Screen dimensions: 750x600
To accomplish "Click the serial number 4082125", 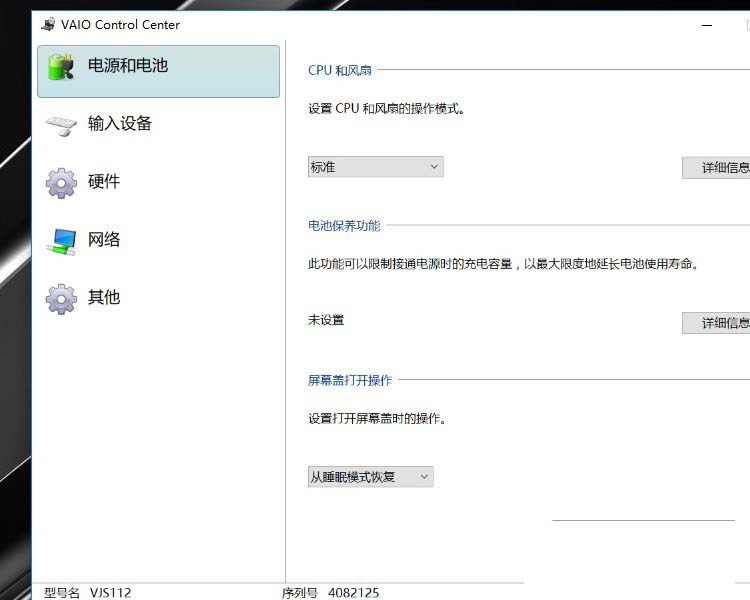I will click(353, 593).
